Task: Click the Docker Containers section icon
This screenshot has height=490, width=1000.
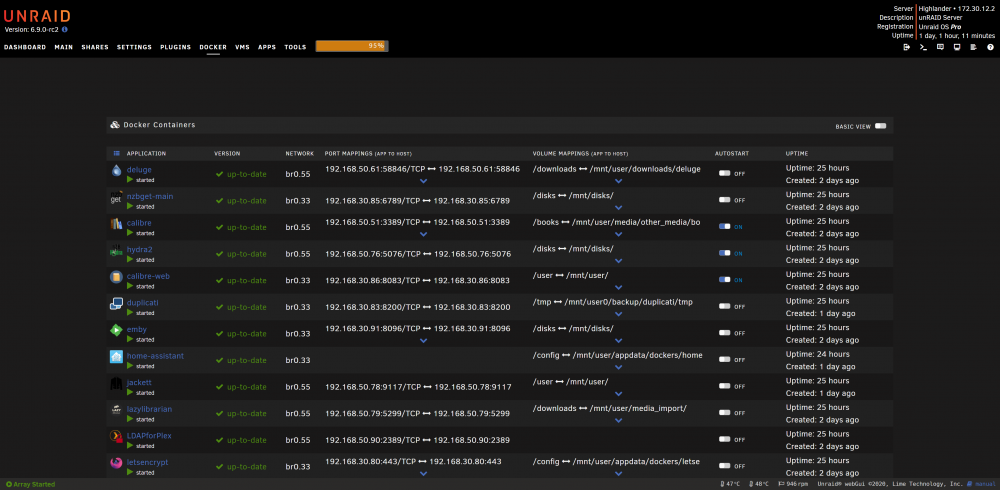Action: tap(115, 125)
